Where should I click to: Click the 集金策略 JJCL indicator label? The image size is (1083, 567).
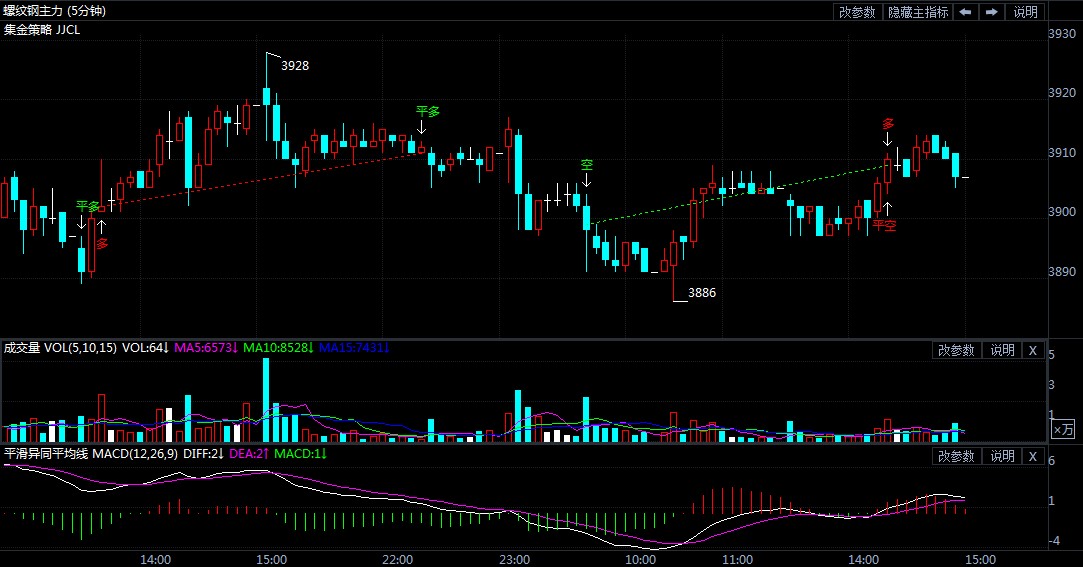coord(43,30)
